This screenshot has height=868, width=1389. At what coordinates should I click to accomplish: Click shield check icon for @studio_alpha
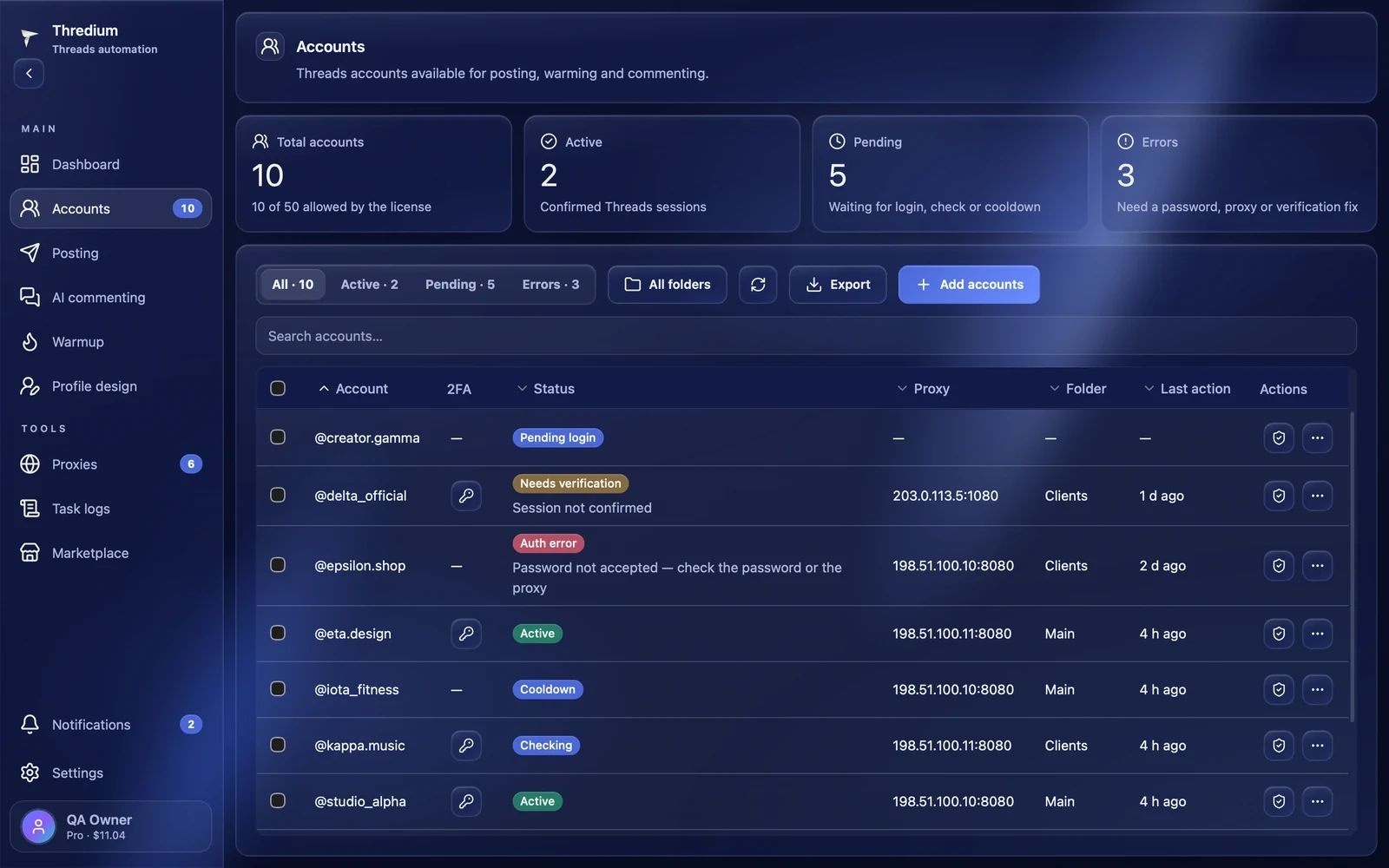[x=1279, y=801]
